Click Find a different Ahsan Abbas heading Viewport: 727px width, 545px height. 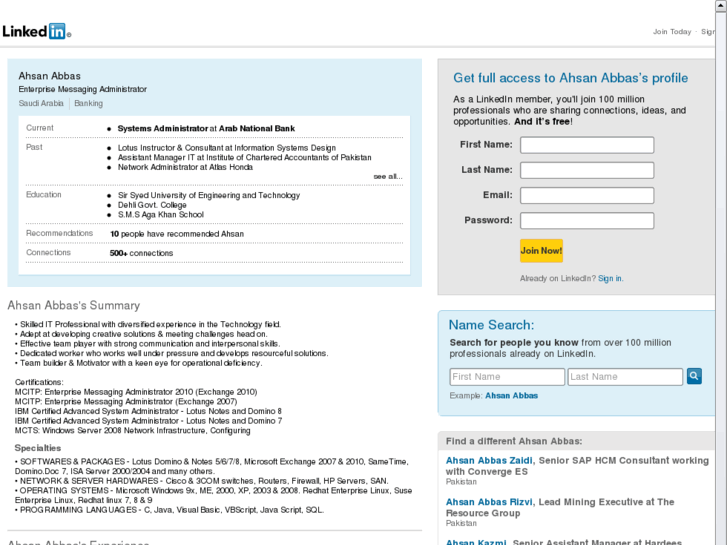514,441
